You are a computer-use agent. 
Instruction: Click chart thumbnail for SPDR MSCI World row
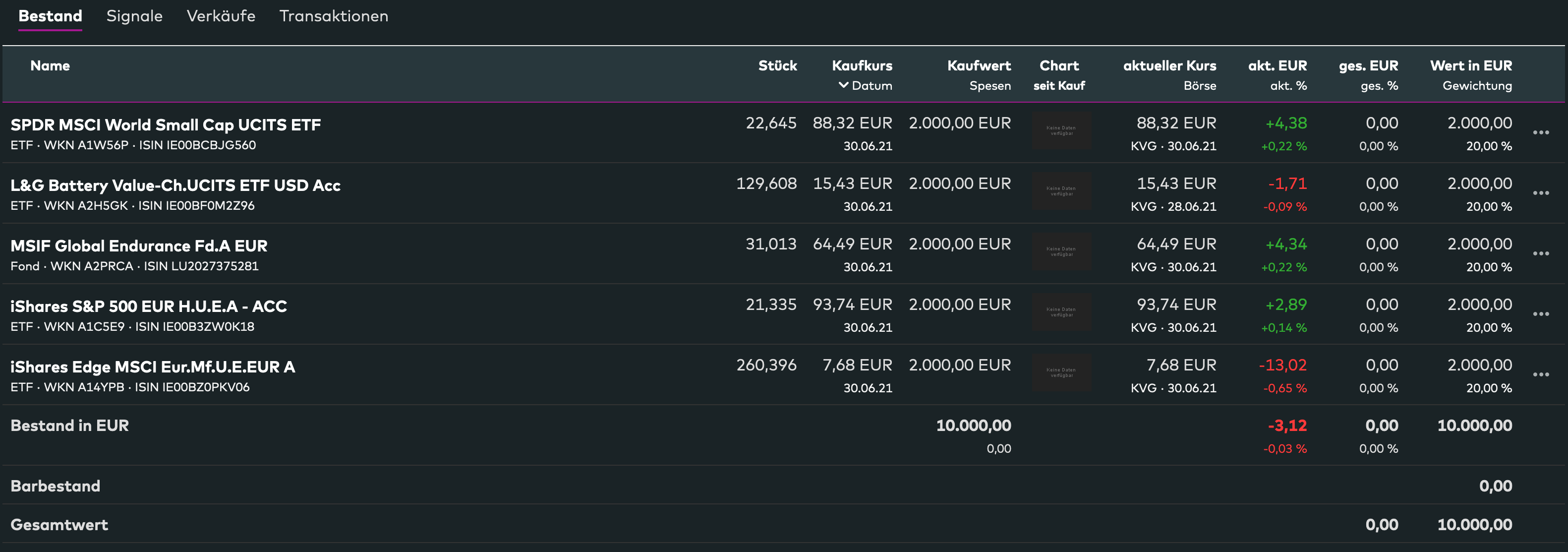pos(1061,131)
